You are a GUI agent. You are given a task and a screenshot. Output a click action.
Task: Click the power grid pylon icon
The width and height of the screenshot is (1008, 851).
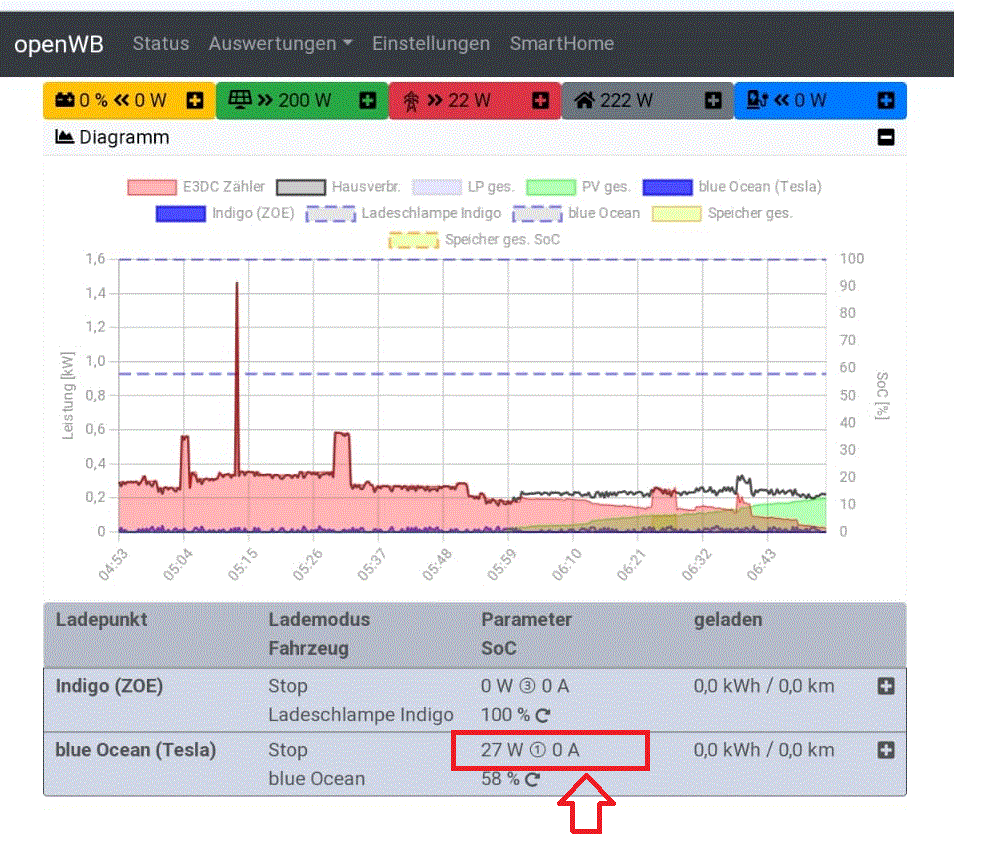click(x=411, y=100)
